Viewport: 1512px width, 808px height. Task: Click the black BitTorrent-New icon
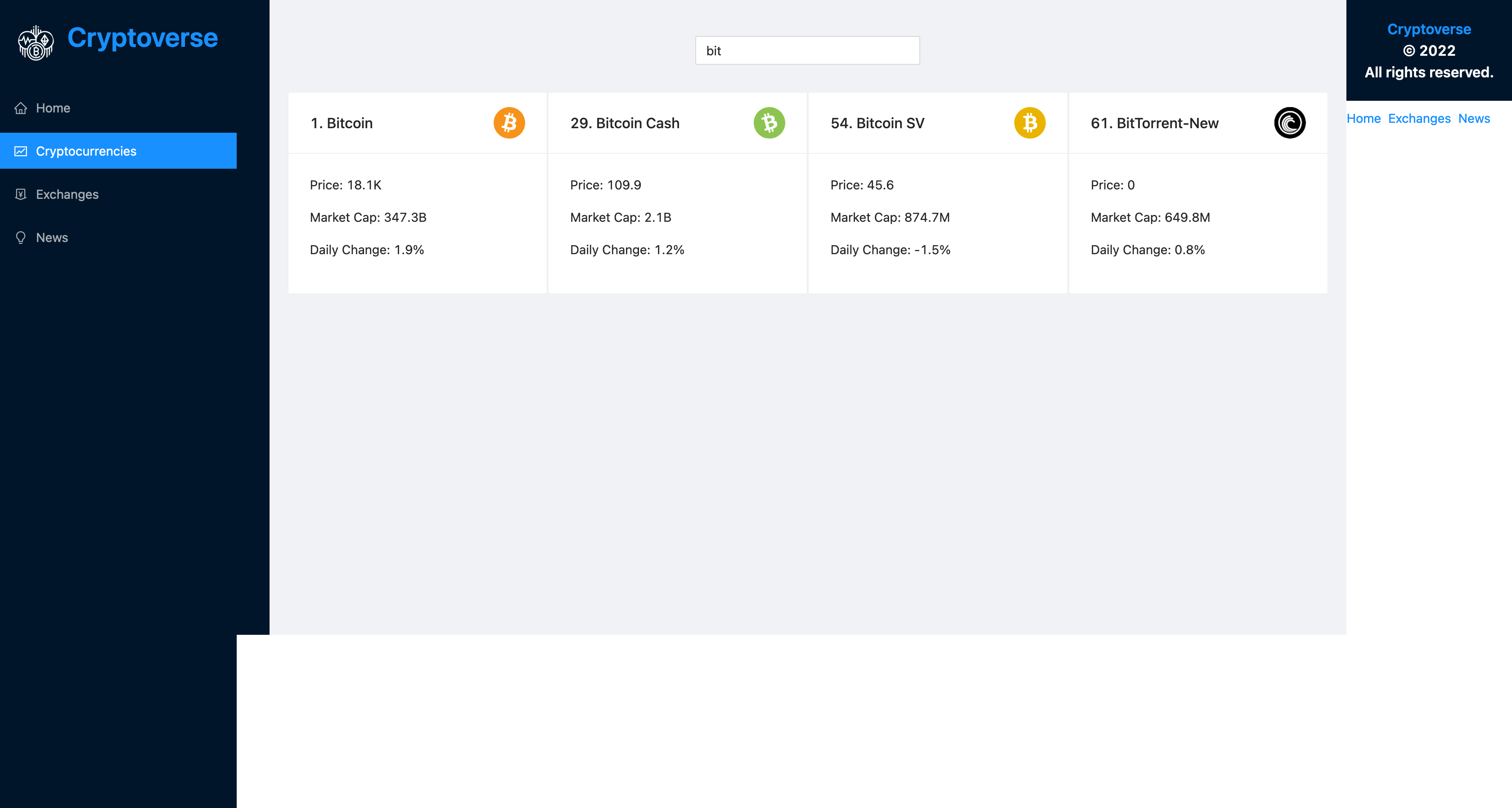(x=1290, y=123)
